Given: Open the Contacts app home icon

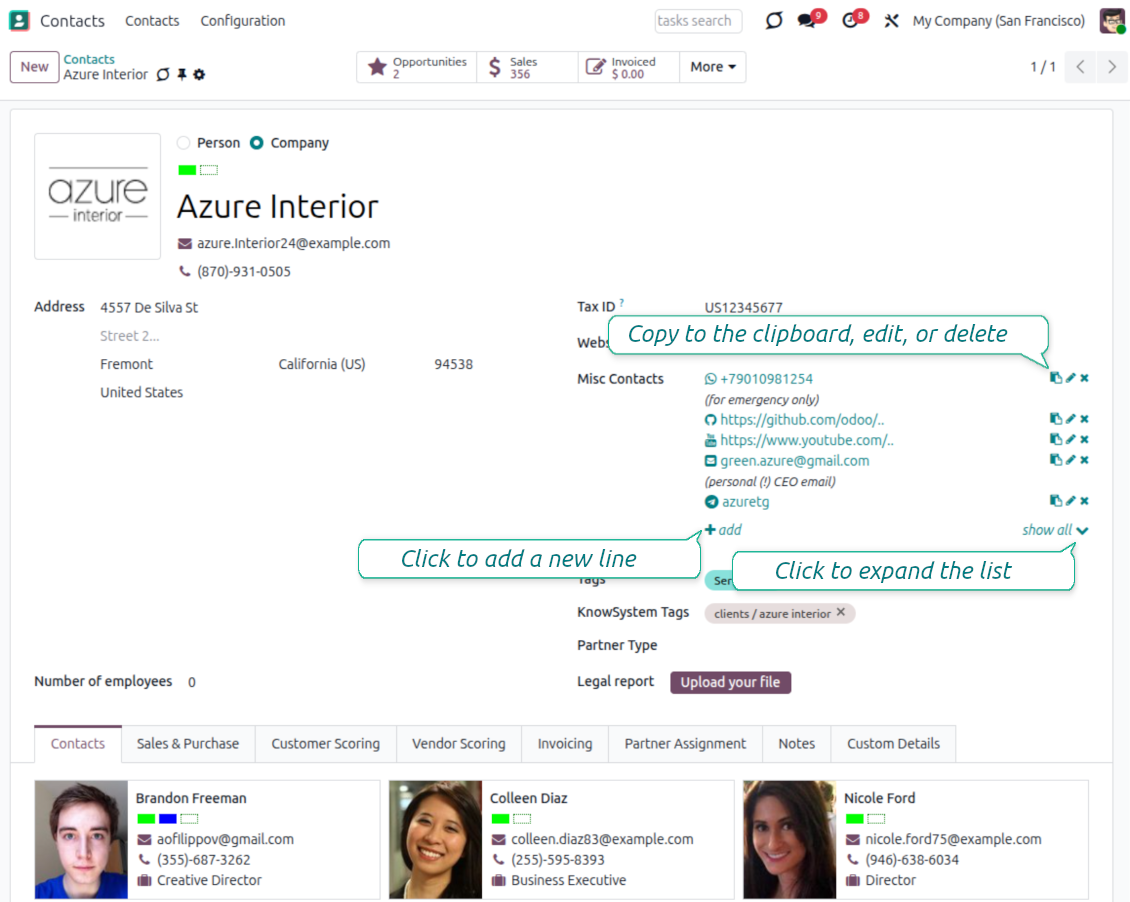Looking at the screenshot, I should [x=19, y=20].
